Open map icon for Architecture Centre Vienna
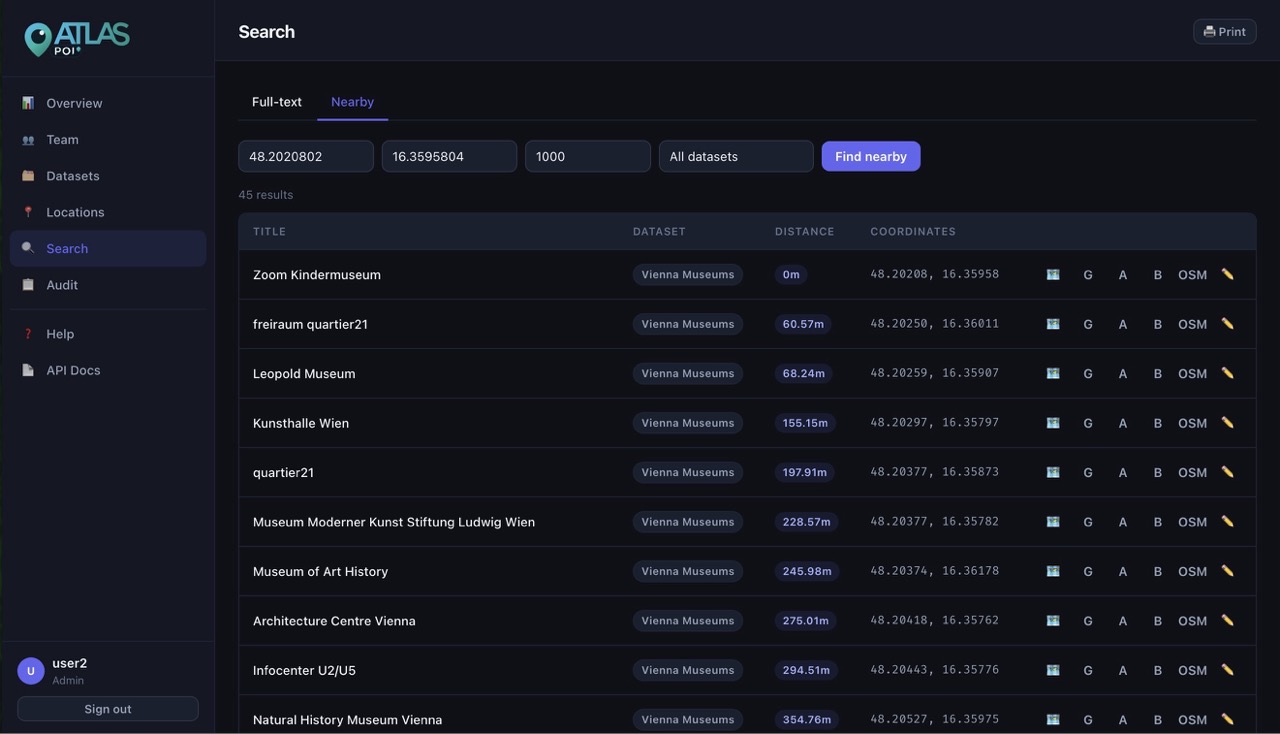The height and width of the screenshot is (734, 1280). (1052, 621)
